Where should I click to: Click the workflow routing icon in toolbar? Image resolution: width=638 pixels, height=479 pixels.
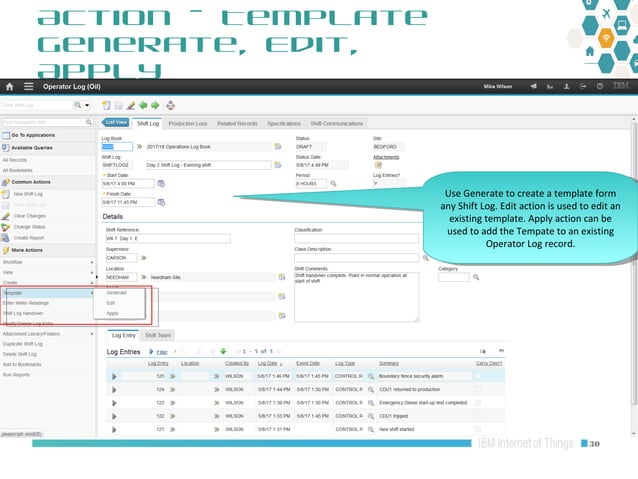(x=170, y=106)
